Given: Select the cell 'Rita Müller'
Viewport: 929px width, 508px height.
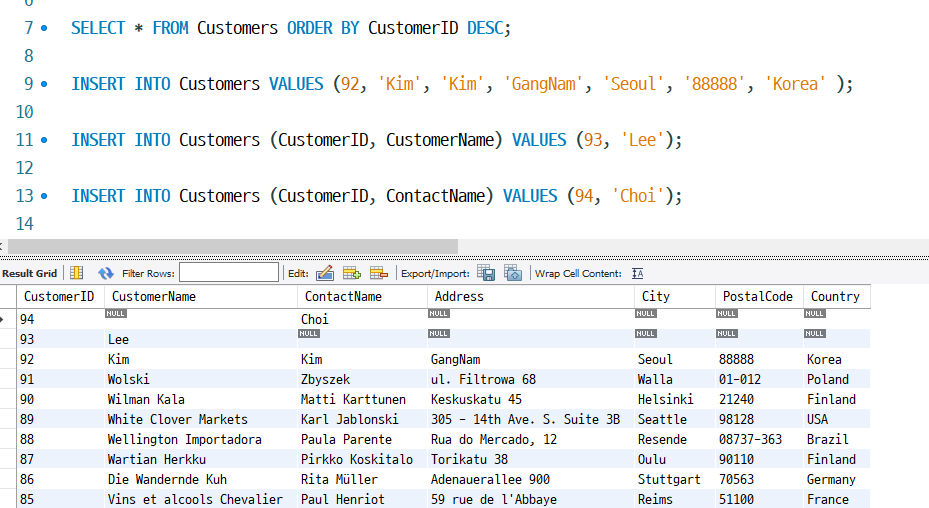Looking at the screenshot, I should point(361,479).
